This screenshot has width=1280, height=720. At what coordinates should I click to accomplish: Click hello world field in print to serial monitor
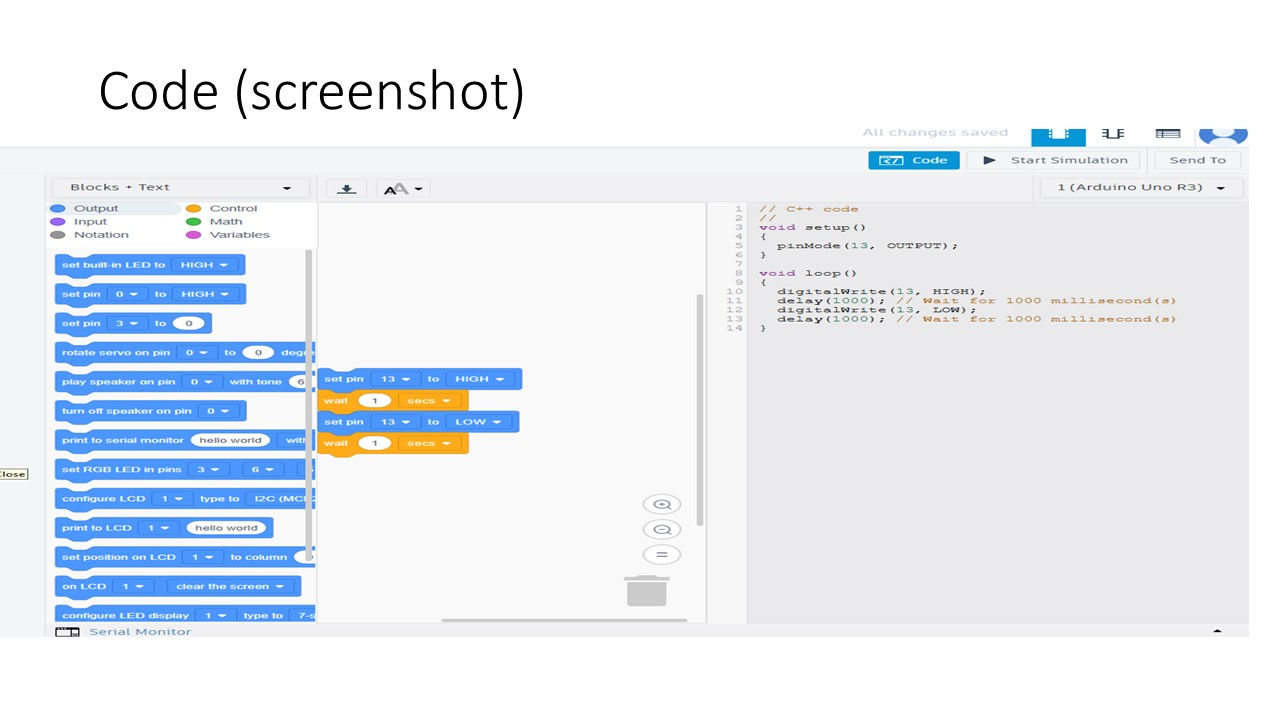[x=230, y=440]
